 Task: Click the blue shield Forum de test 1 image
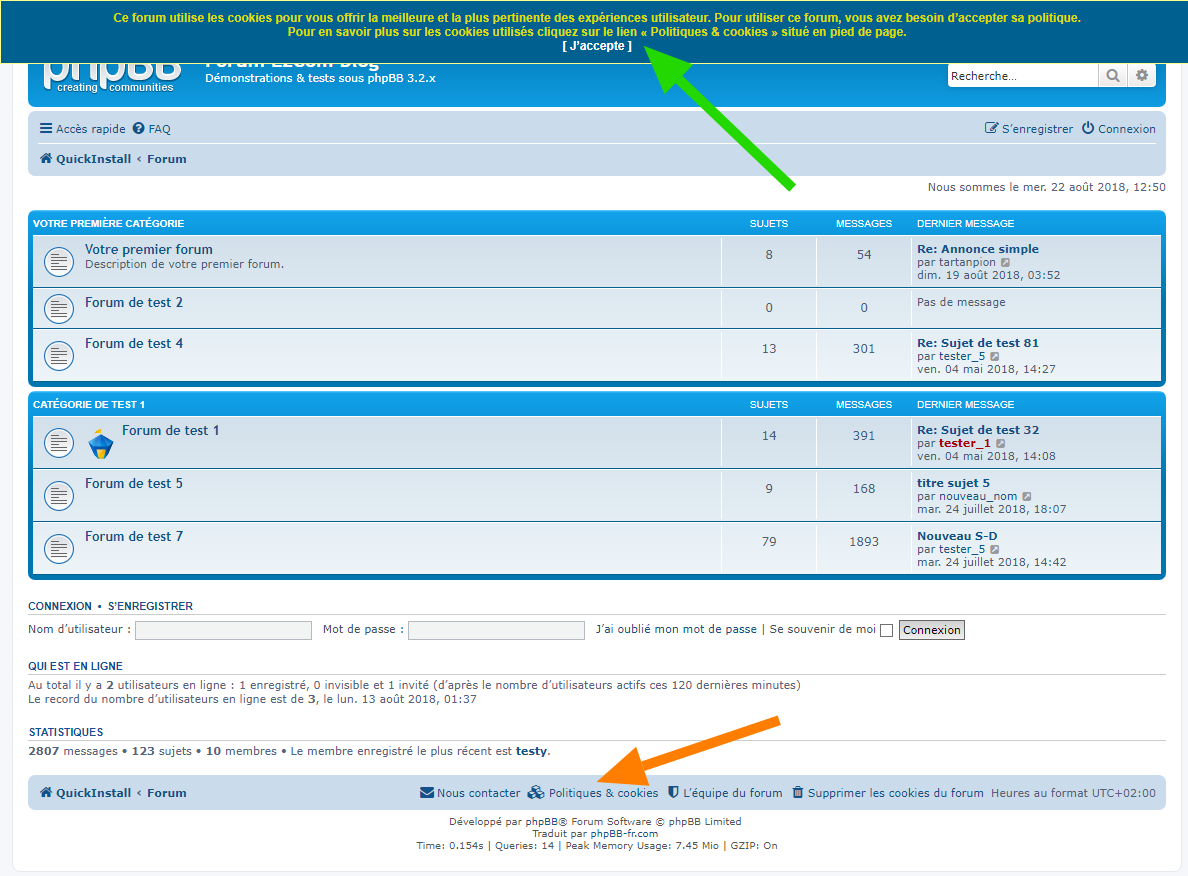click(x=101, y=443)
